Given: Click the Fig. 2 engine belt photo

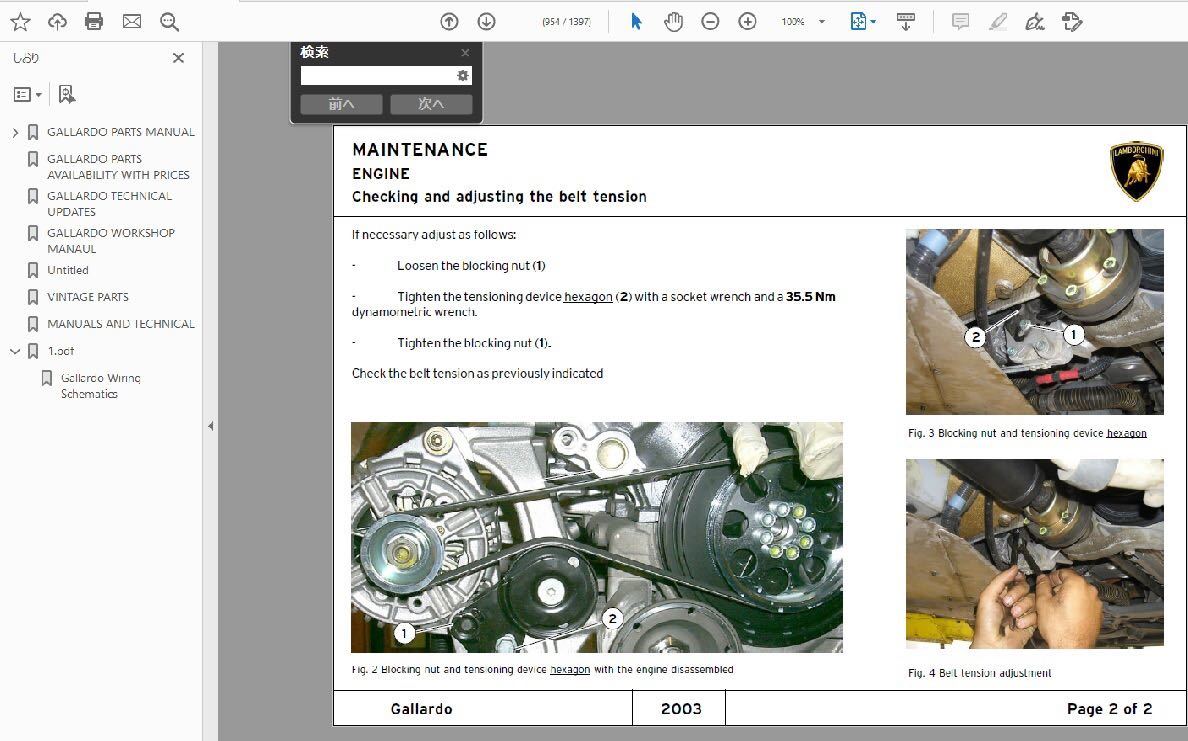Looking at the screenshot, I should tap(596, 537).
